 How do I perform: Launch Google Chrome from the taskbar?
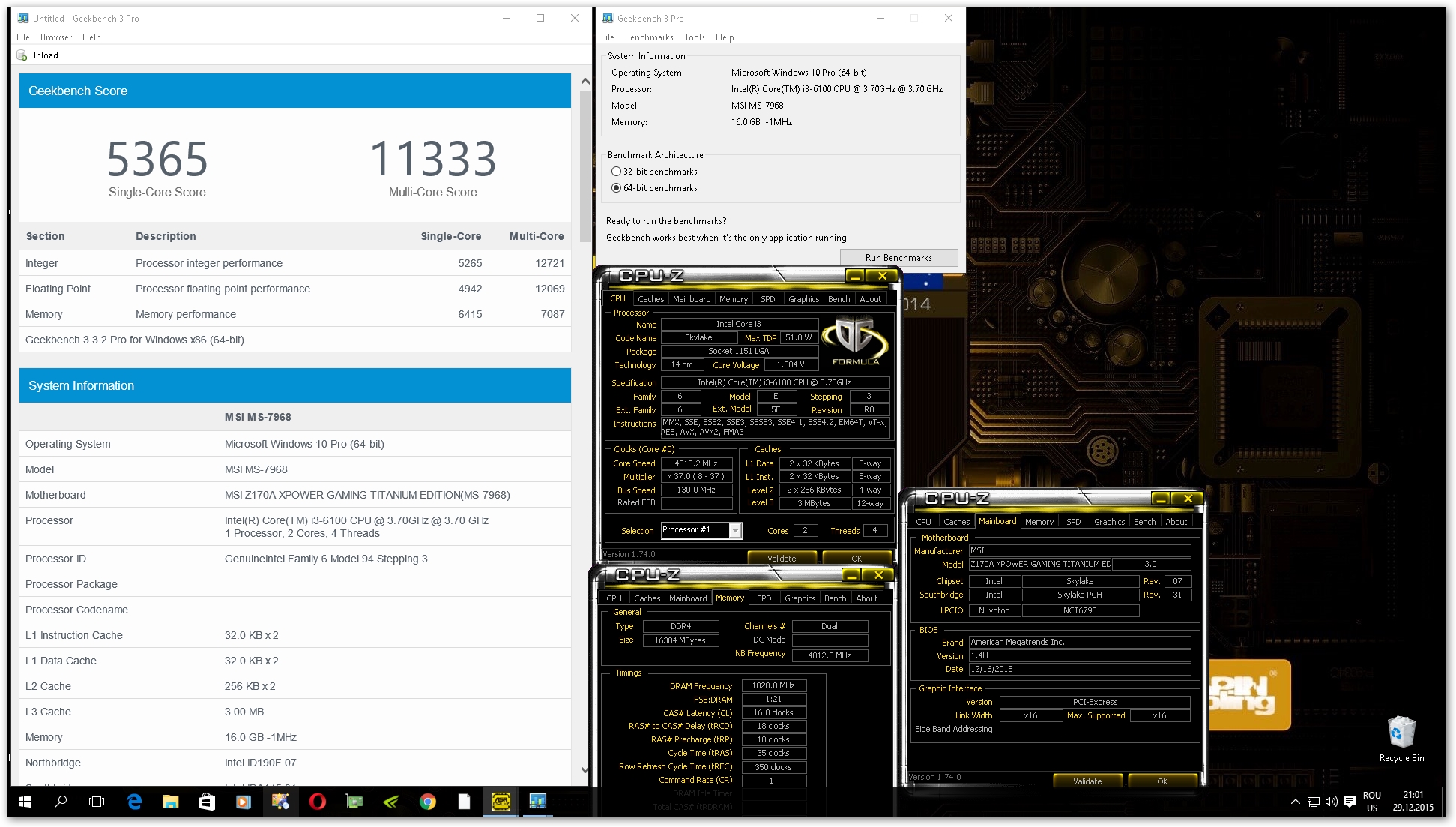tap(427, 802)
